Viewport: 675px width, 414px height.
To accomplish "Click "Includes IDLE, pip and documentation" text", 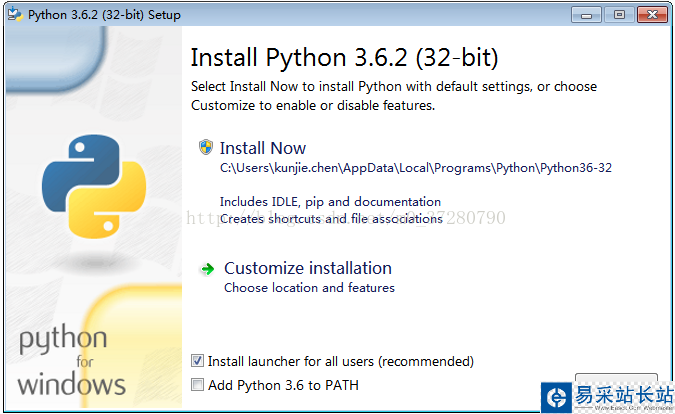I will 330,201.
